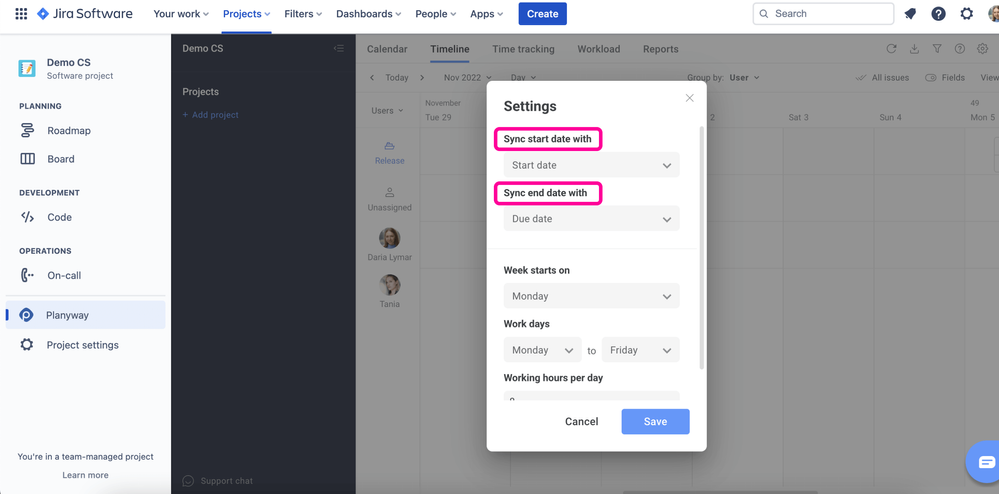Image resolution: width=999 pixels, height=494 pixels.
Task: Toggle All issues option
Action: 882,77
